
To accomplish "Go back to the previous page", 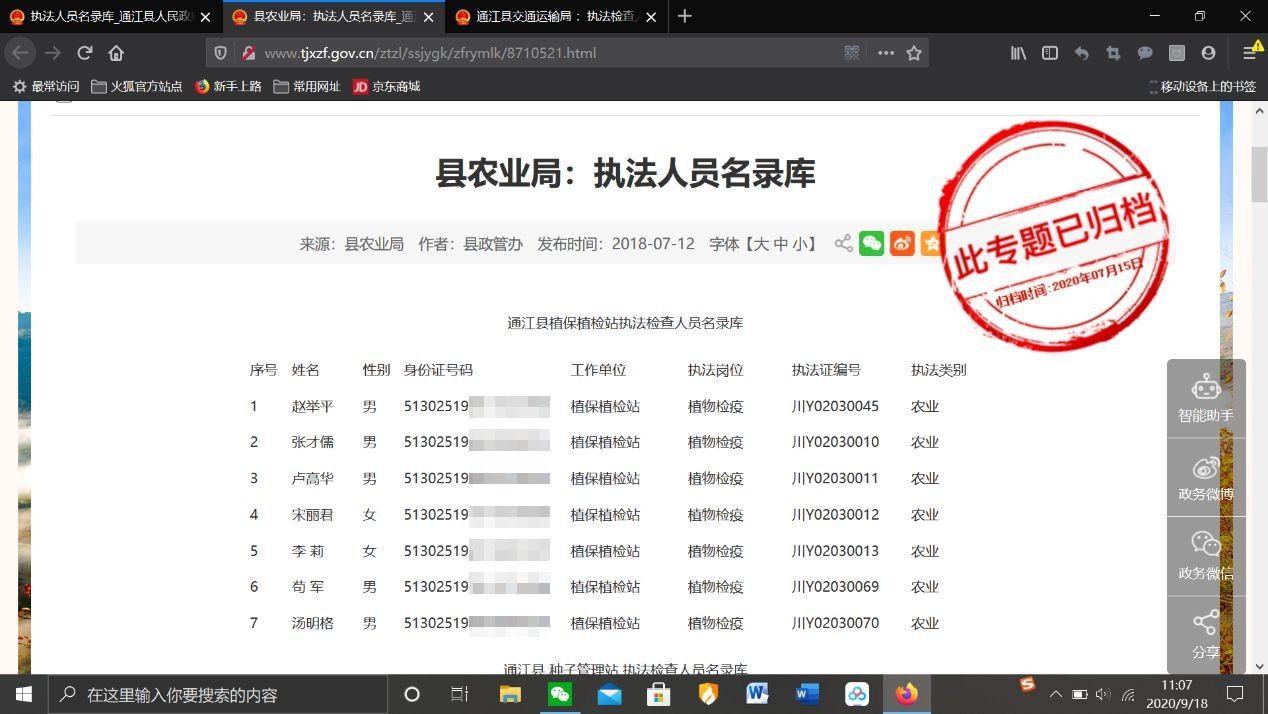I will pos(21,53).
